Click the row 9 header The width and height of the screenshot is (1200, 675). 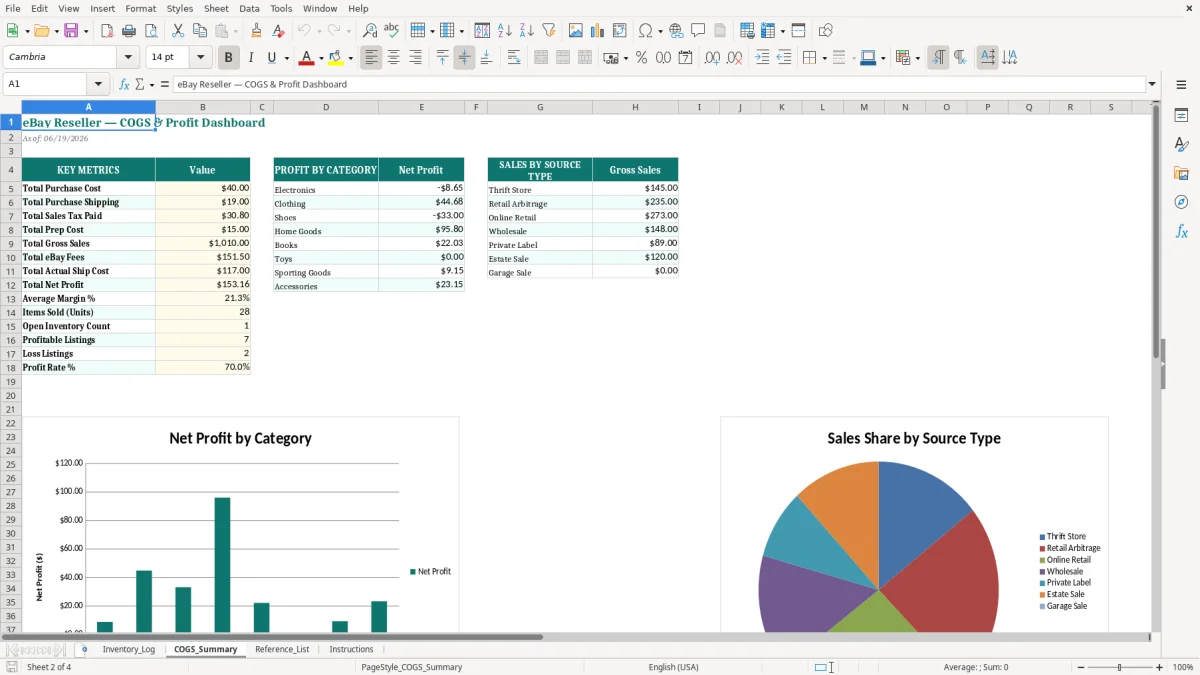point(11,243)
